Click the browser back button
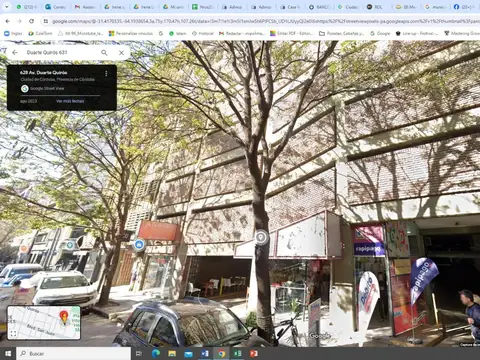480x360 pixels. (x=7, y=21)
